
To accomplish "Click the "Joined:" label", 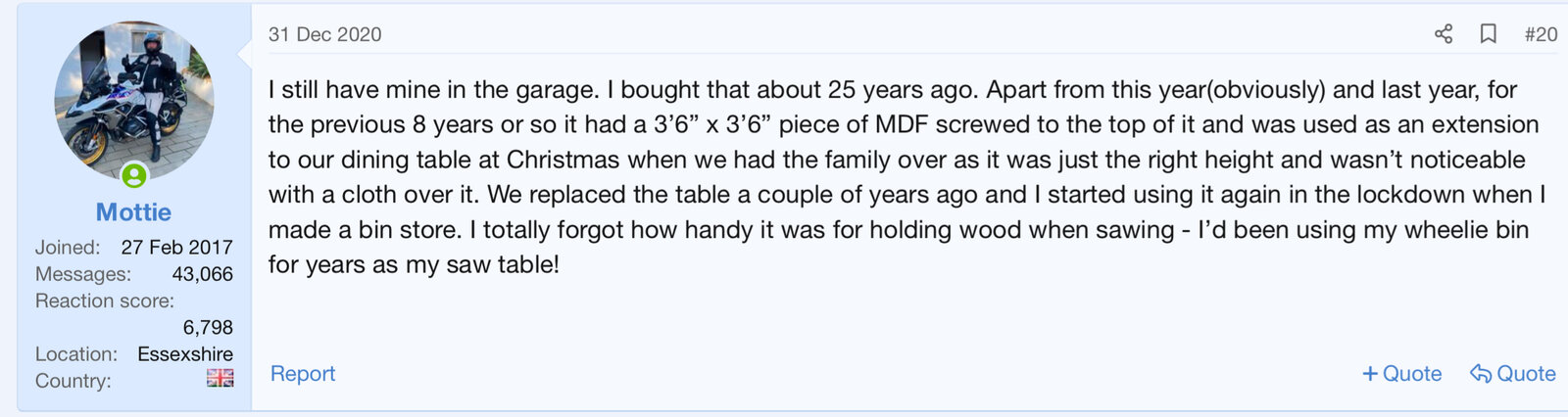I will pos(68,248).
